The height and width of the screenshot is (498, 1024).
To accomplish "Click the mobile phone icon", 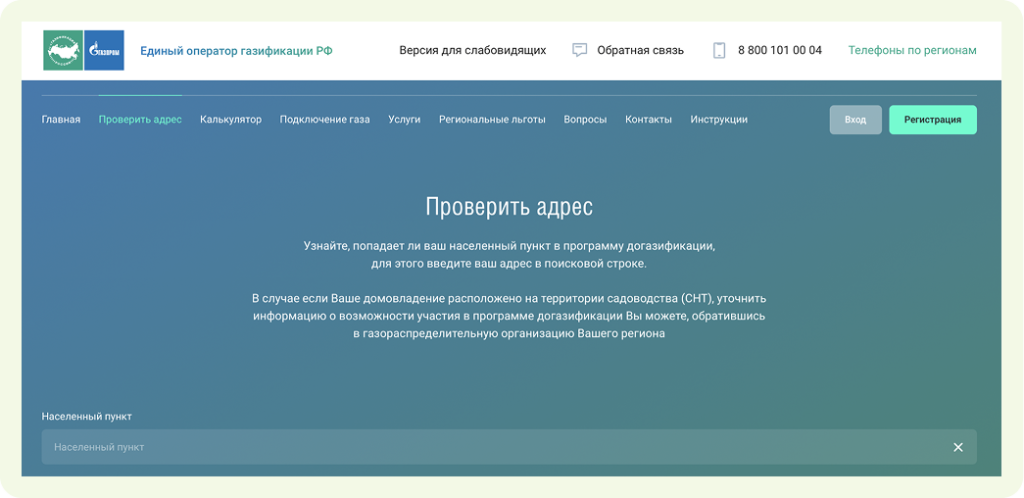I will tap(719, 50).
